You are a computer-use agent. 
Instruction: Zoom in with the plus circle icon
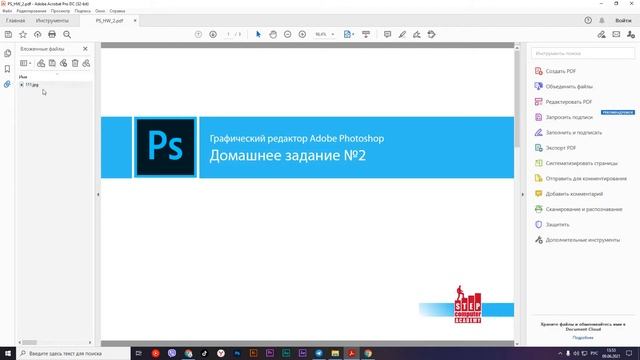tap(302, 34)
